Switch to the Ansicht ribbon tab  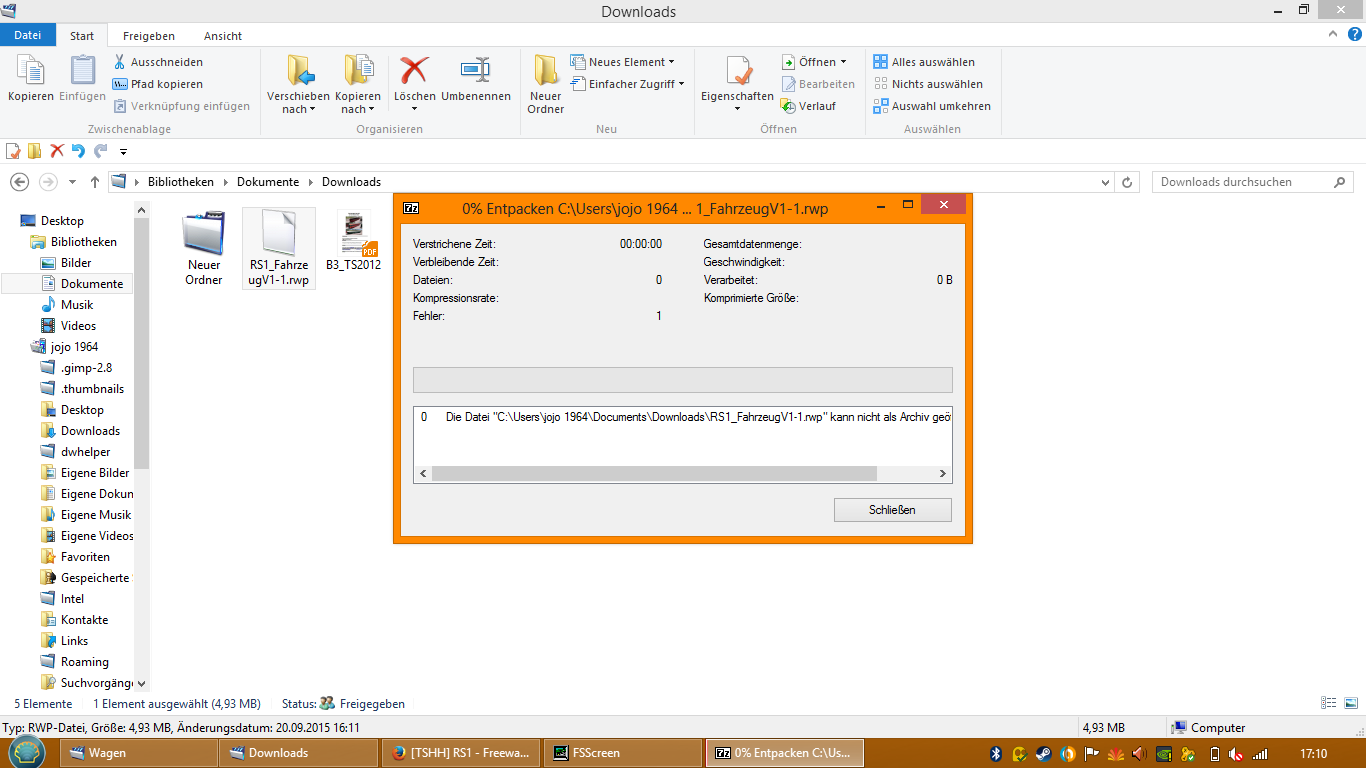[223, 36]
